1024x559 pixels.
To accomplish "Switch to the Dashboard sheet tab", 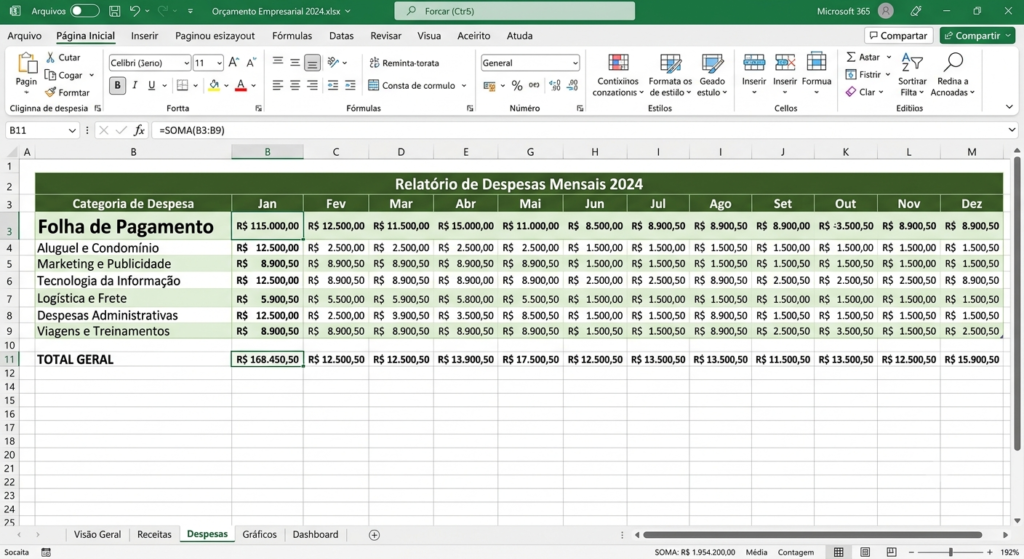I will [x=315, y=534].
